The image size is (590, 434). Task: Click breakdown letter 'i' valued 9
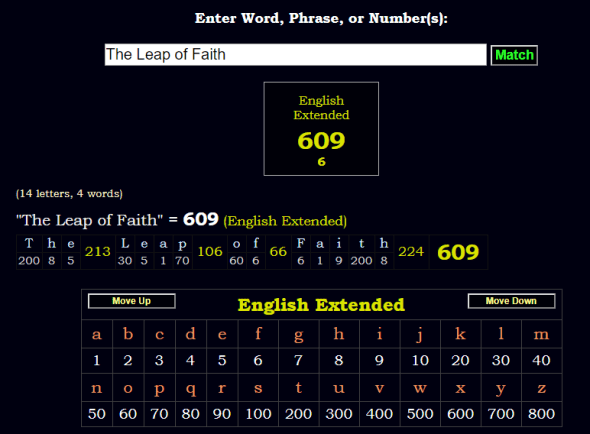[x=339, y=243]
